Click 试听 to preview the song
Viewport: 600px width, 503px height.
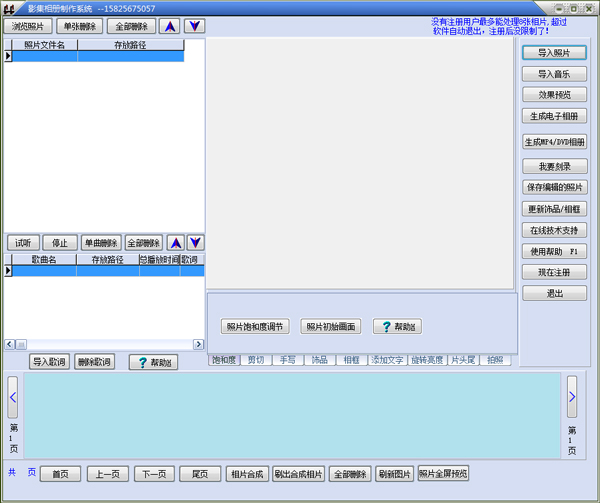click(x=23, y=243)
